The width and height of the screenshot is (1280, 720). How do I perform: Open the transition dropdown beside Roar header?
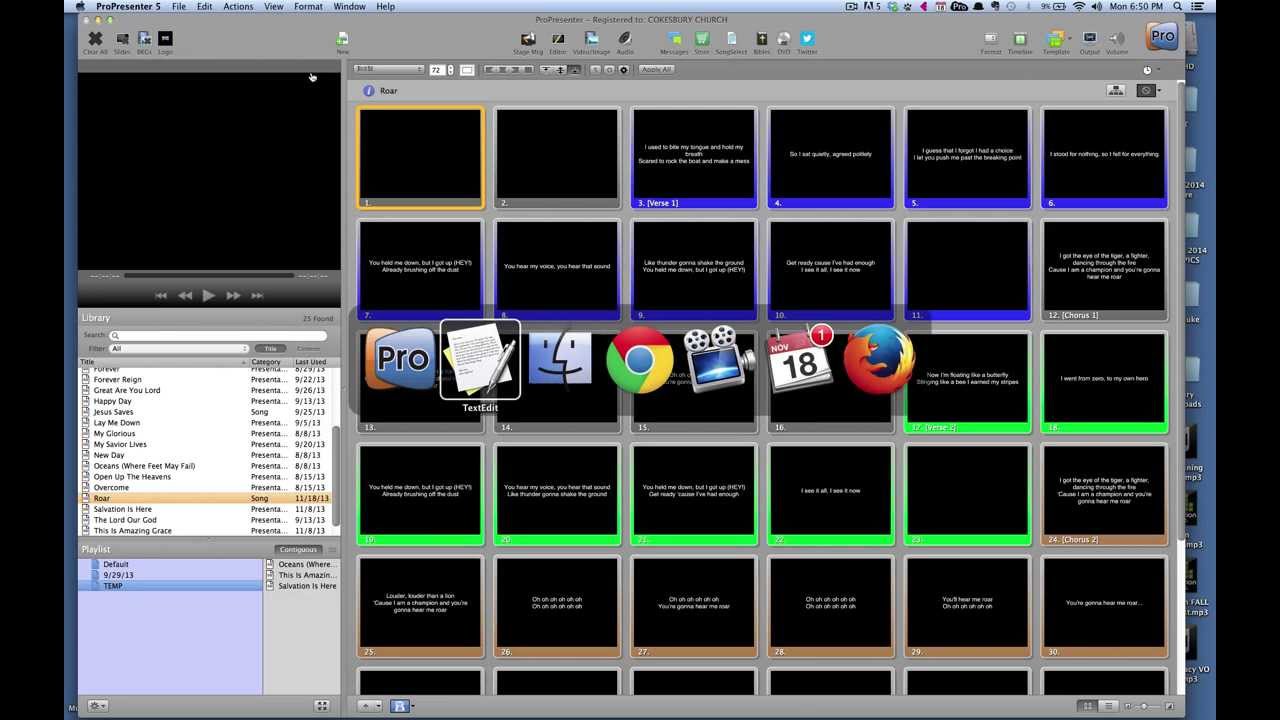1149,91
